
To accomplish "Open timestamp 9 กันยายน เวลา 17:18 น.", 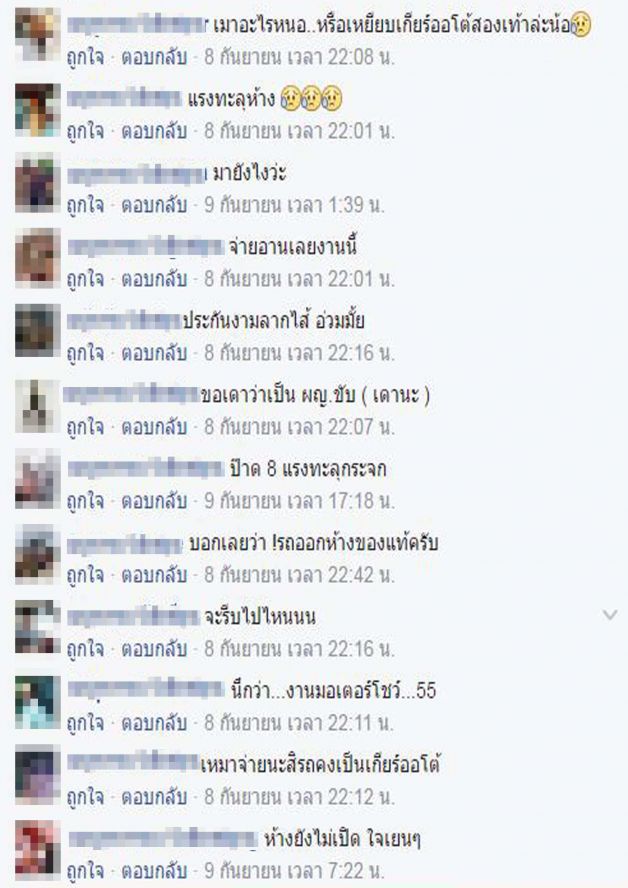I will point(299,501).
